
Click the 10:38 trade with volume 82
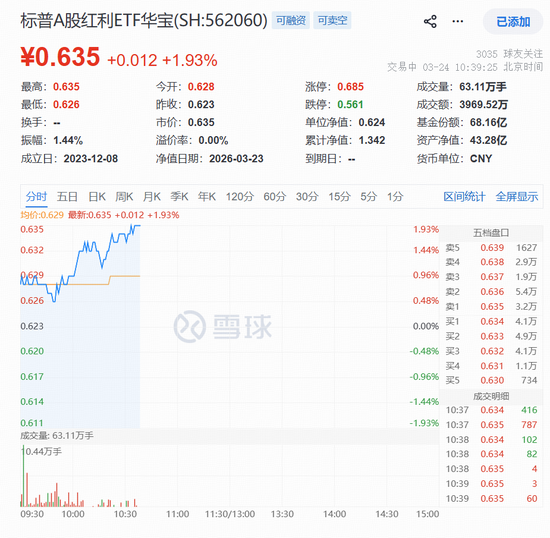(491, 454)
